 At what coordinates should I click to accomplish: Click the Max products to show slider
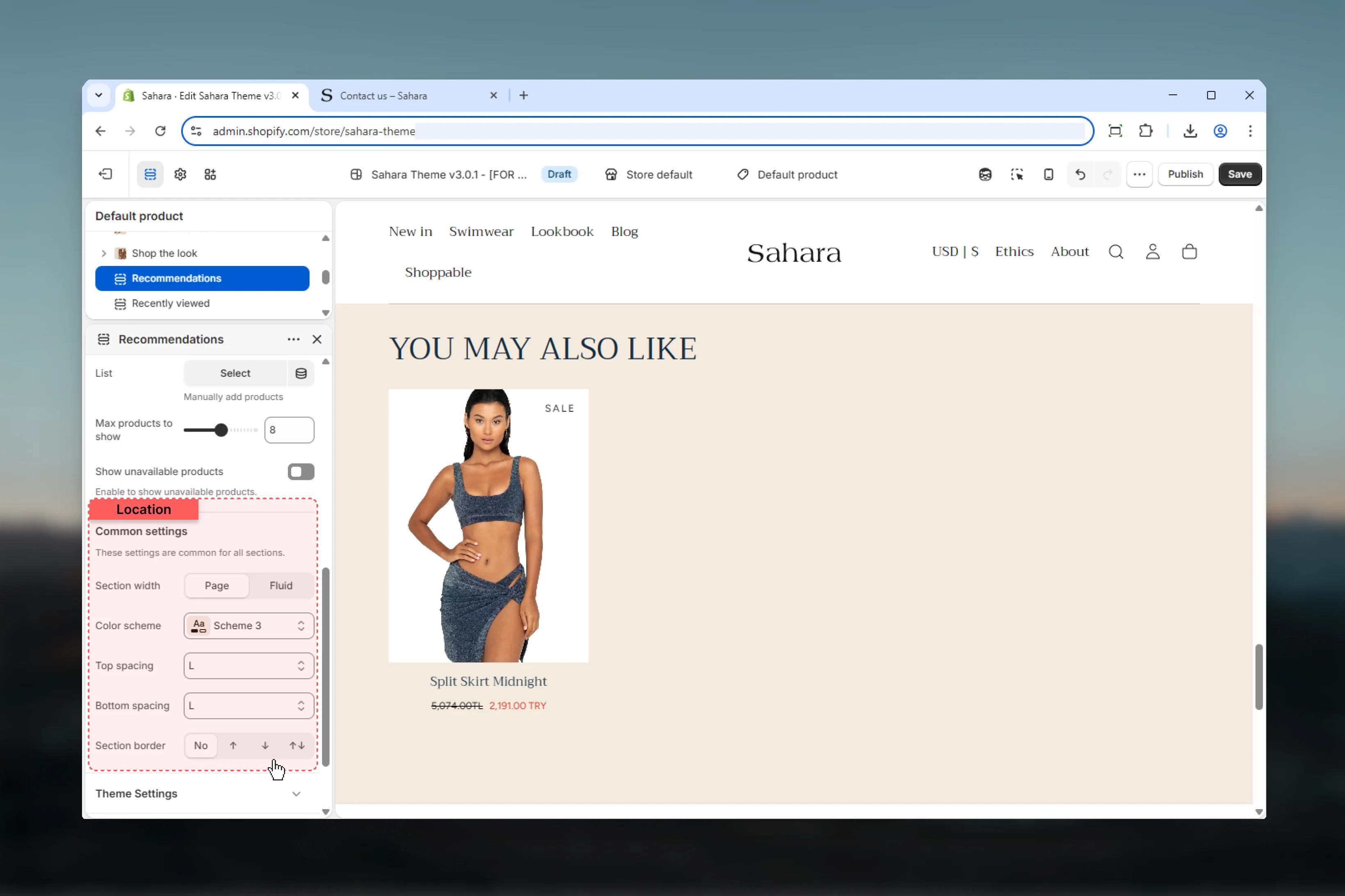[x=221, y=430]
